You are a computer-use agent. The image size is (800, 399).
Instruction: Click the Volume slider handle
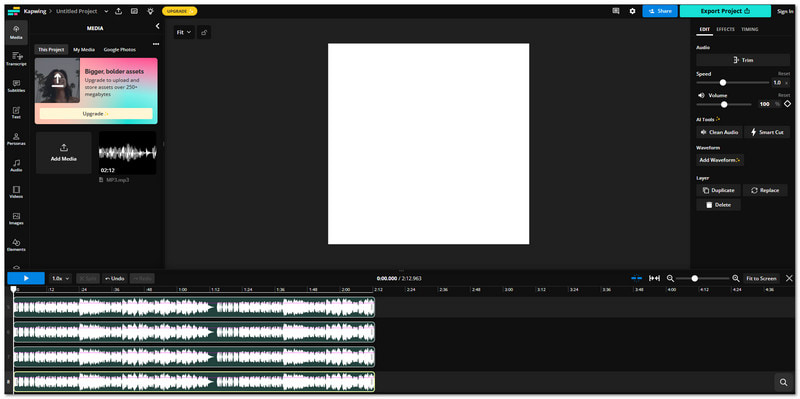pyautogui.click(x=724, y=104)
